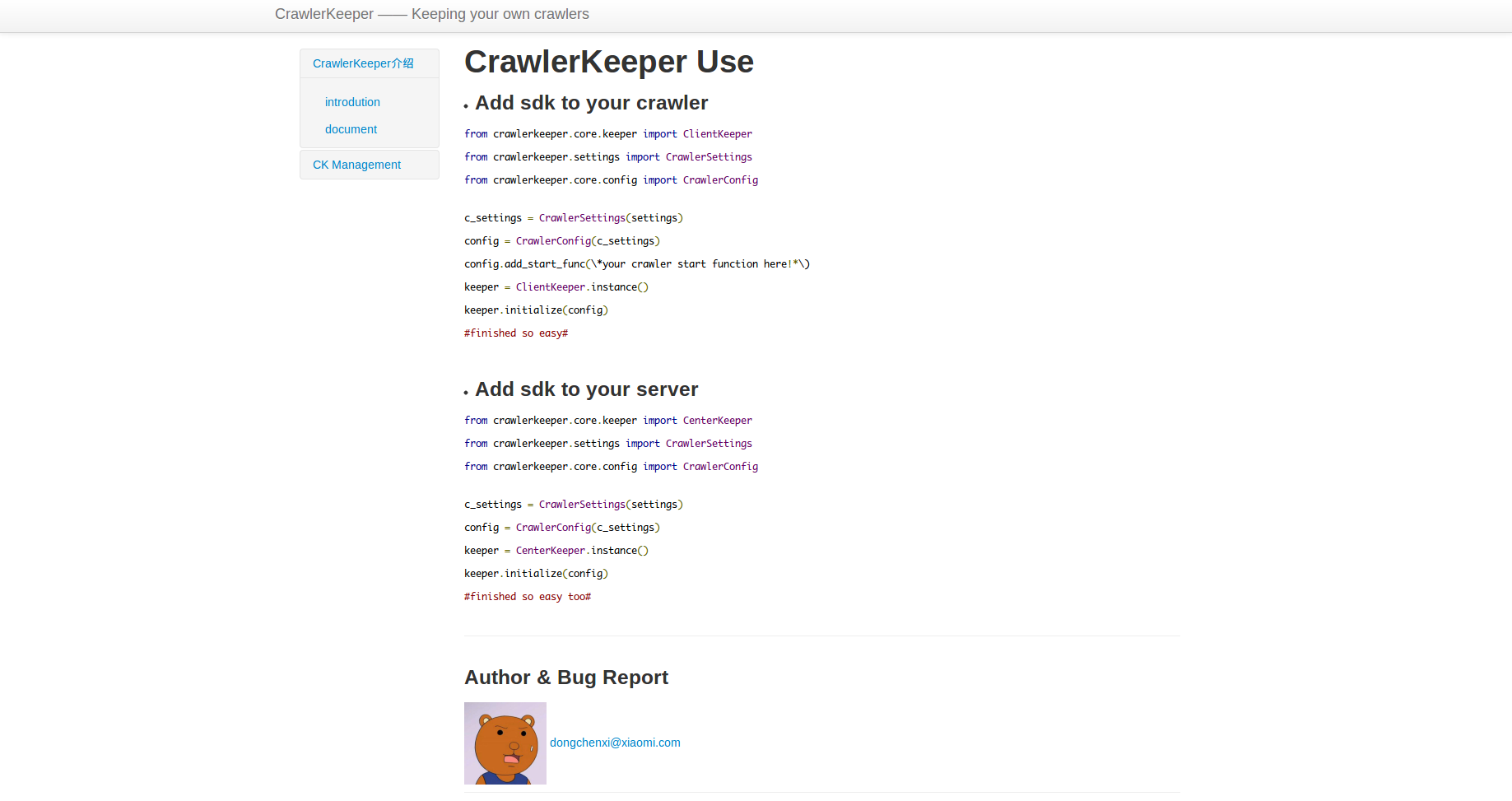Click the import CenterKeeper code line
The image size is (1512, 801).
[608, 421]
